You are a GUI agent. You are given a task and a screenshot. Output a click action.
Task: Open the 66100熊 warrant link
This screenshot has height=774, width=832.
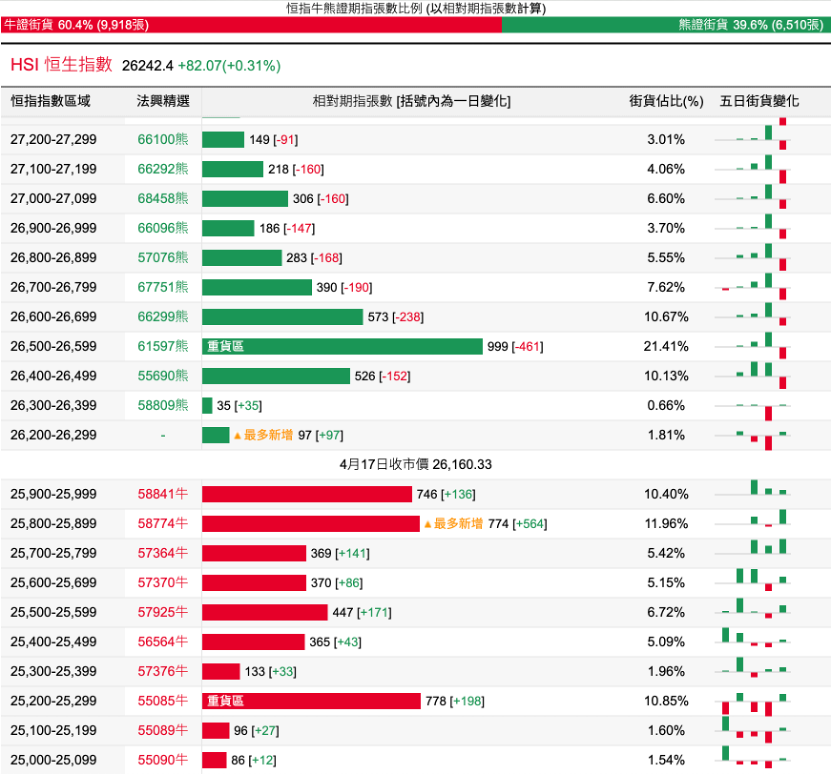click(163, 140)
